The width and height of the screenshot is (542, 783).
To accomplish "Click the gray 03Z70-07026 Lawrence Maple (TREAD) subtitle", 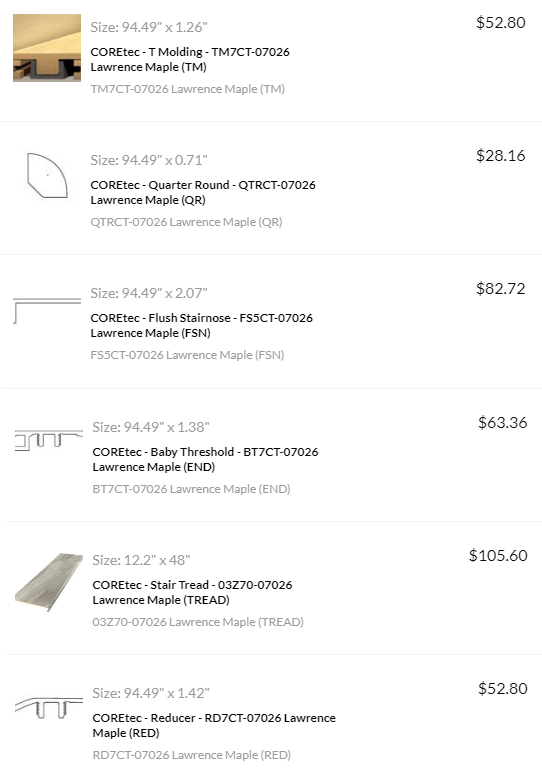I will click(x=198, y=622).
